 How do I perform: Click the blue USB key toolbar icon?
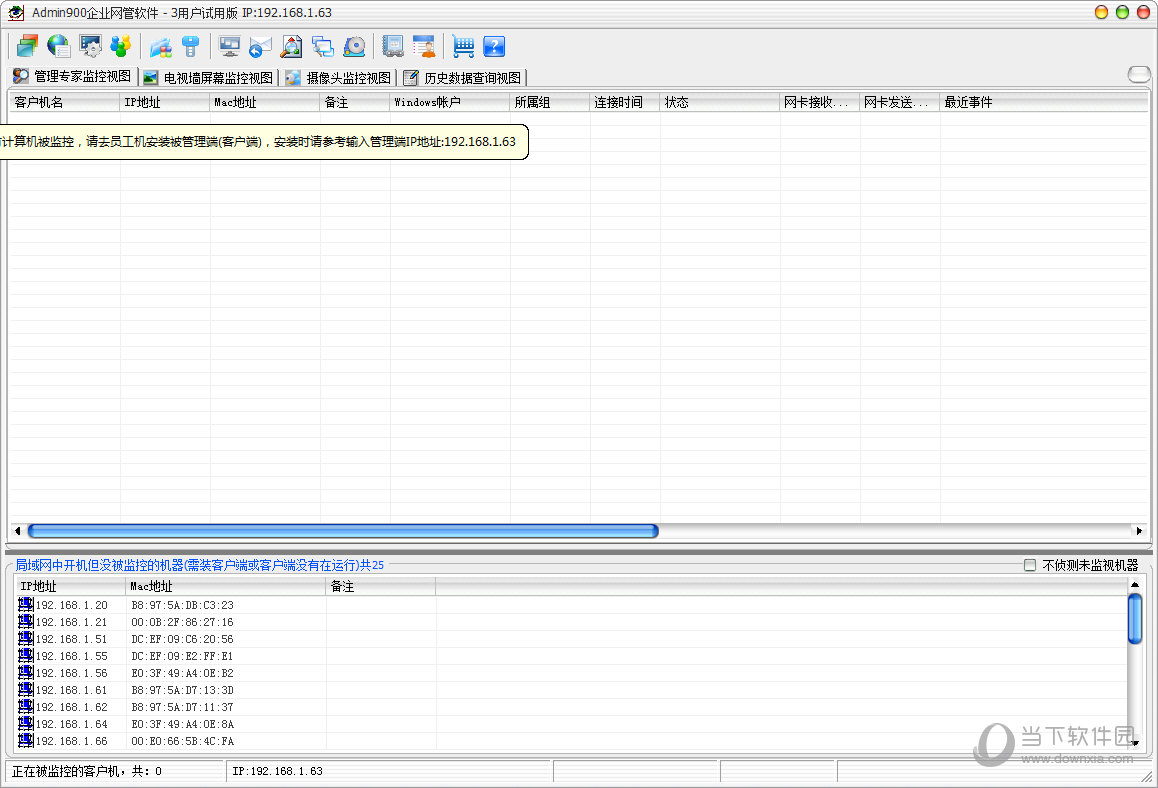tap(191, 47)
